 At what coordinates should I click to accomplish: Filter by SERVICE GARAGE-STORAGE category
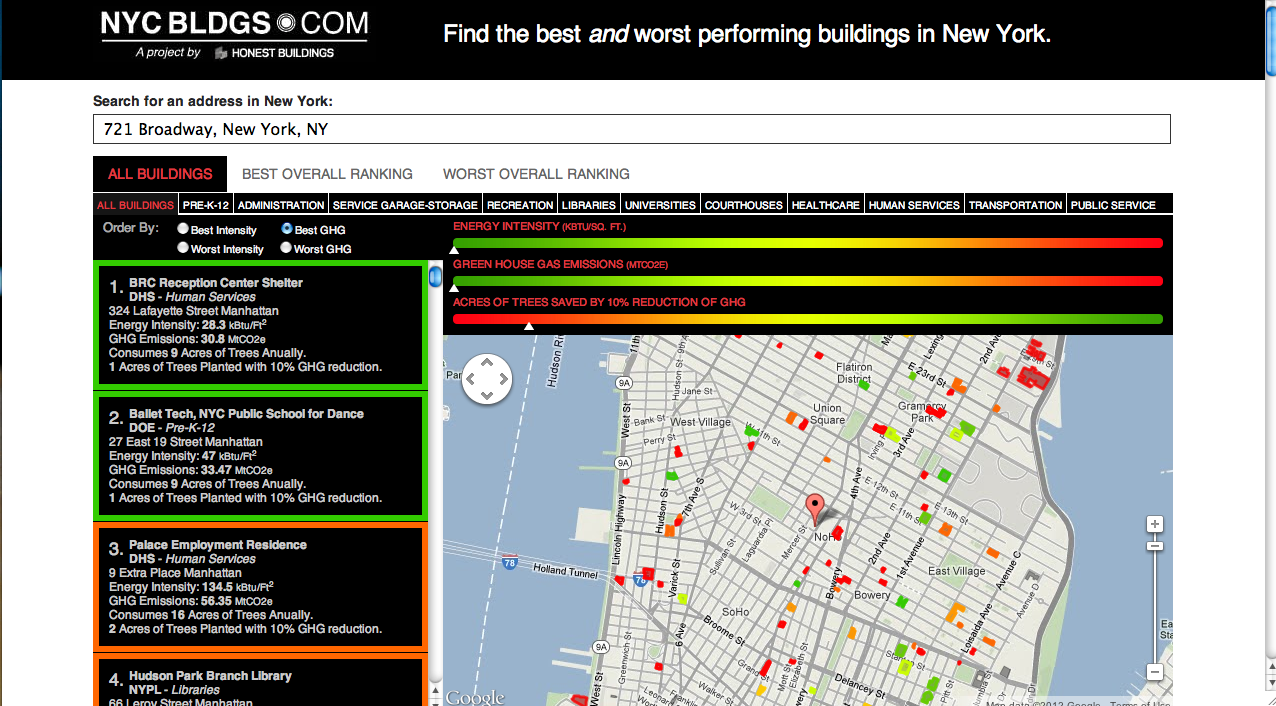click(405, 205)
